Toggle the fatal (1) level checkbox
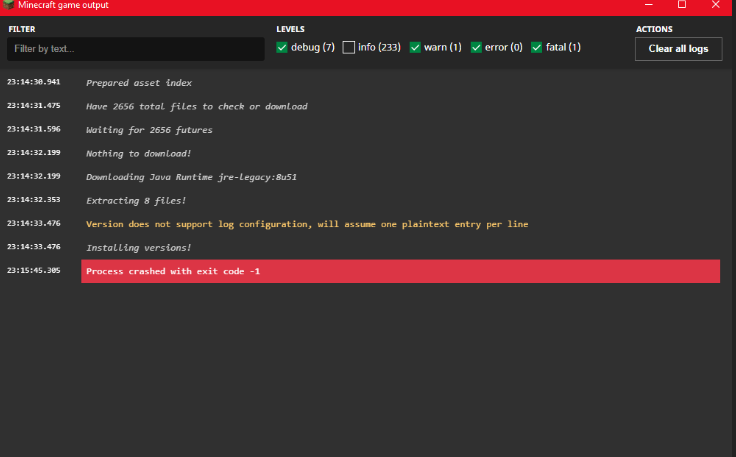 tap(537, 47)
